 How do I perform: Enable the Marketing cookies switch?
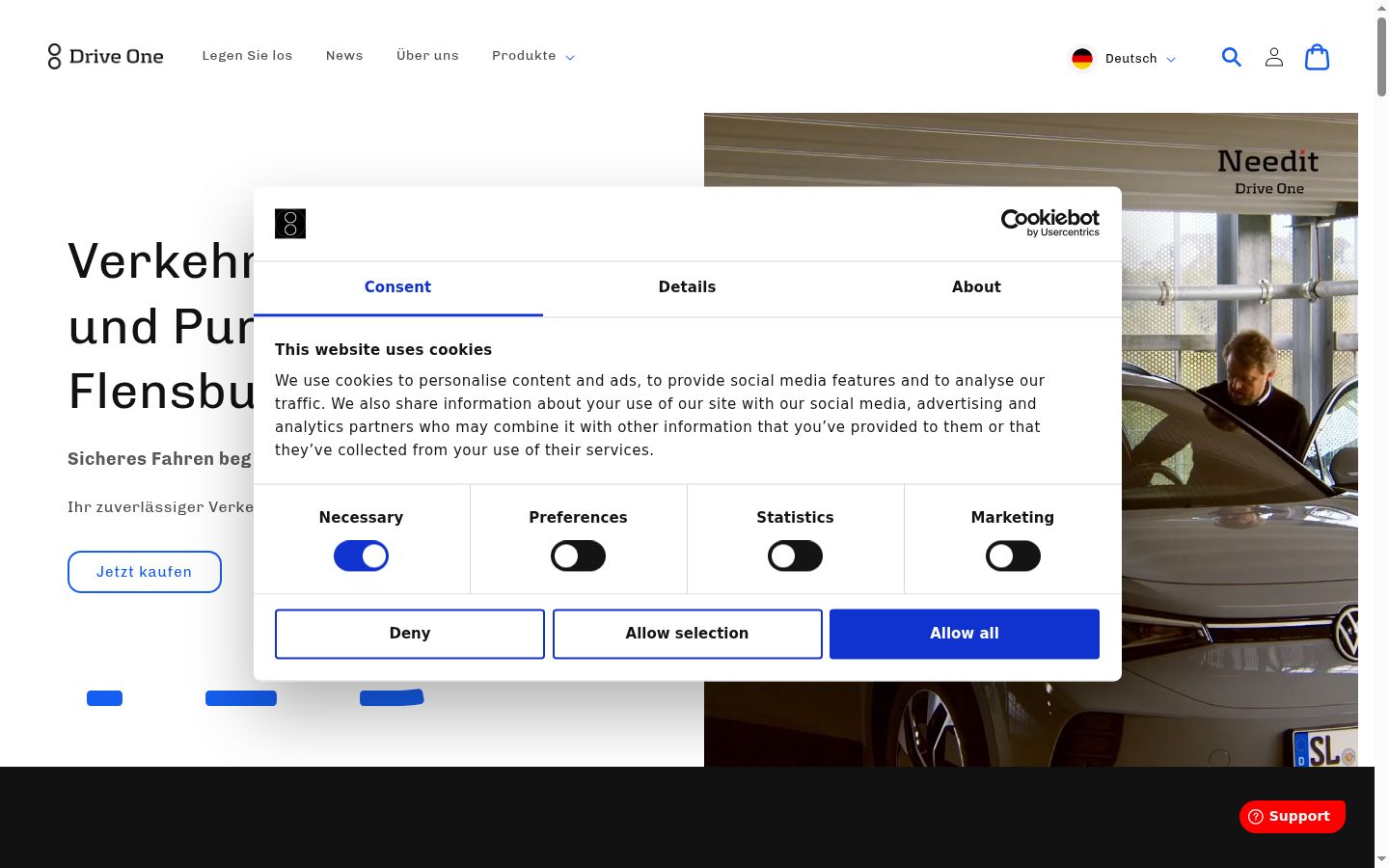[x=1013, y=556]
